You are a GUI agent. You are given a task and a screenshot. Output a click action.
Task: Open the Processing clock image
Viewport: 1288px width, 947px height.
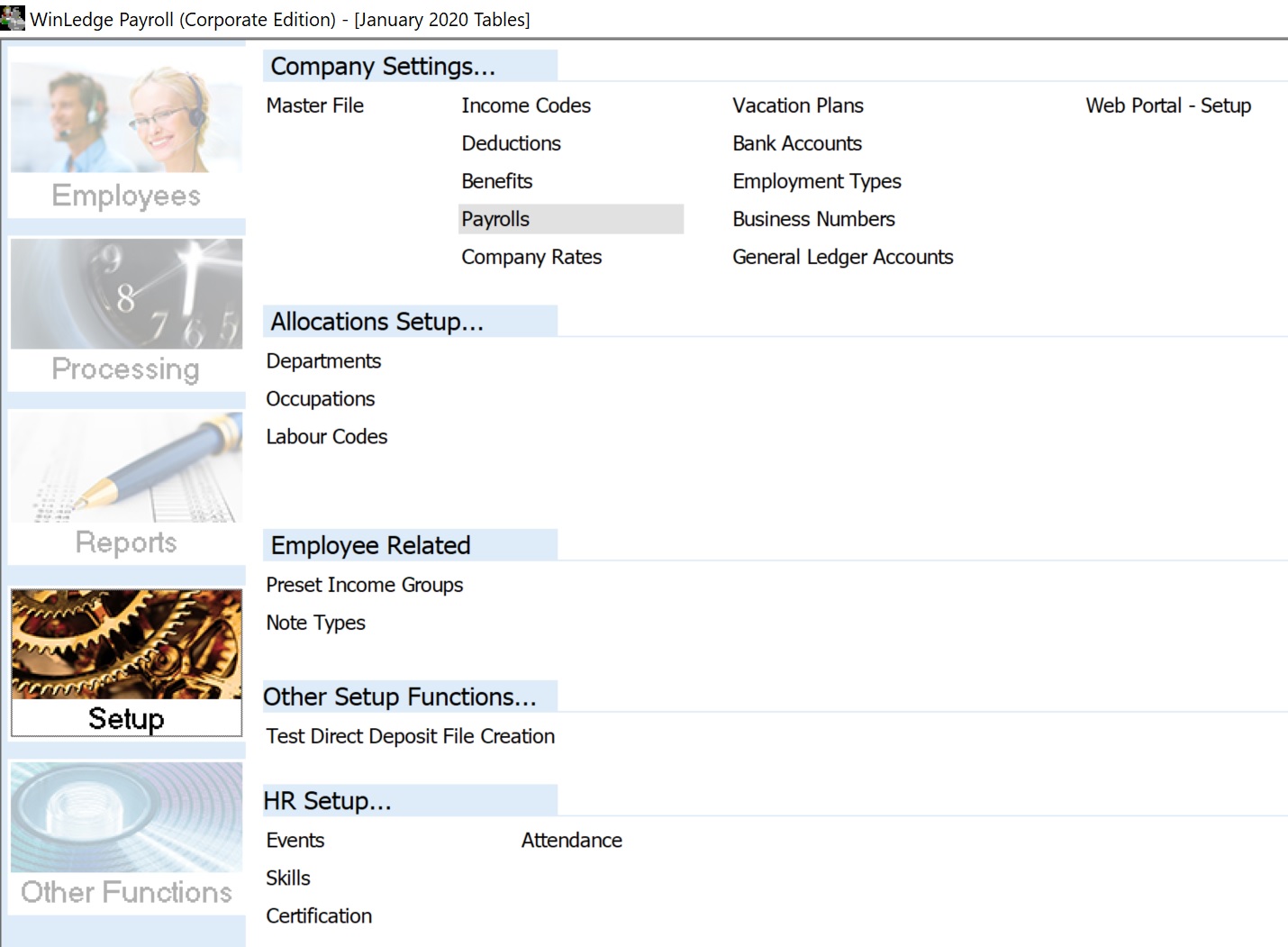pyautogui.click(x=126, y=294)
